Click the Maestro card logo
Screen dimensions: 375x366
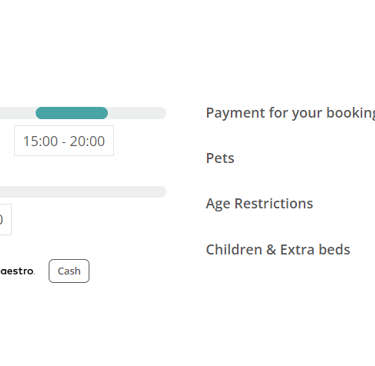click(17, 271)
